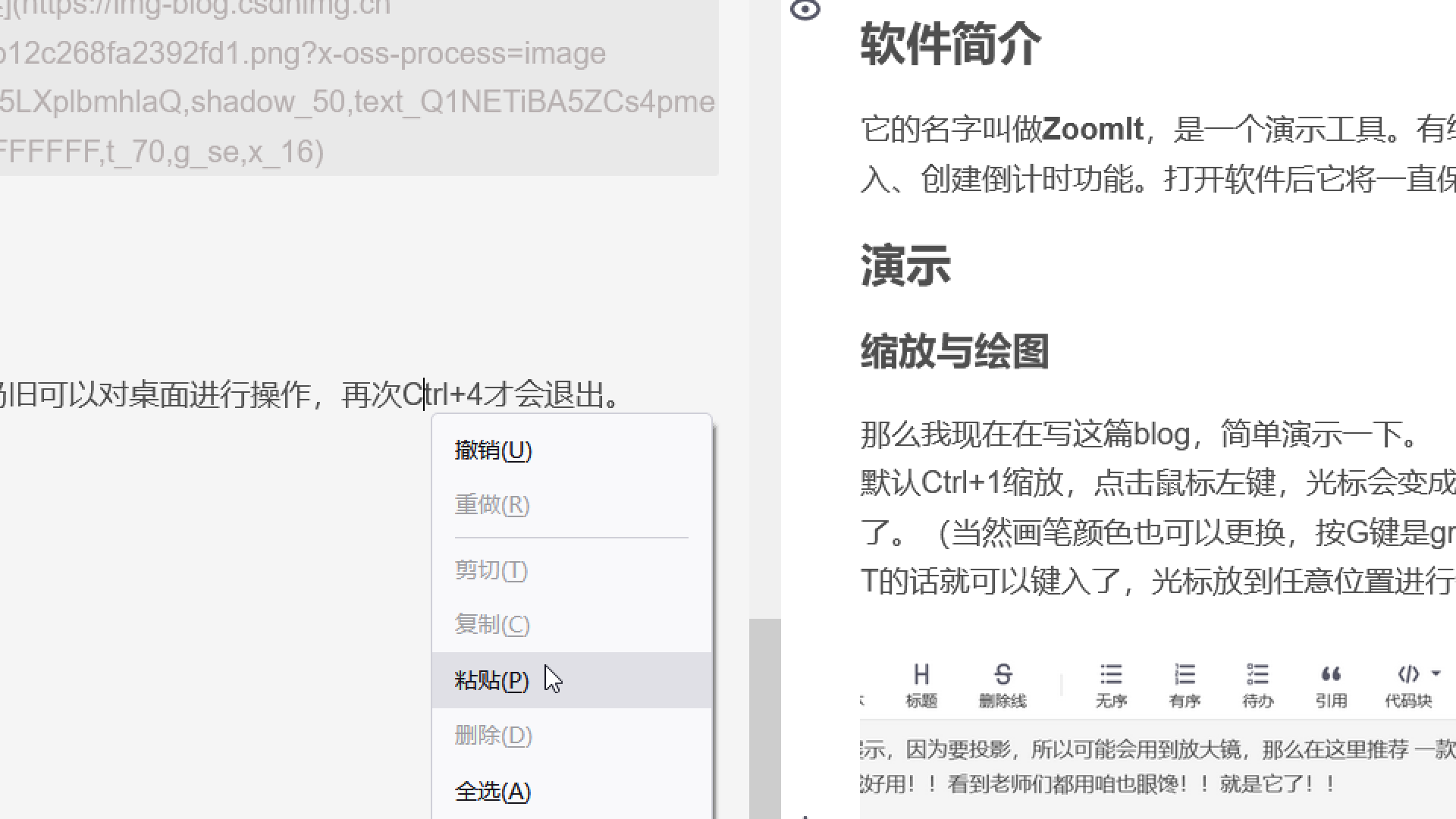Screen dimensions: 1456x819
Task: Click 删除(D) menu entry
Action: 493,736
